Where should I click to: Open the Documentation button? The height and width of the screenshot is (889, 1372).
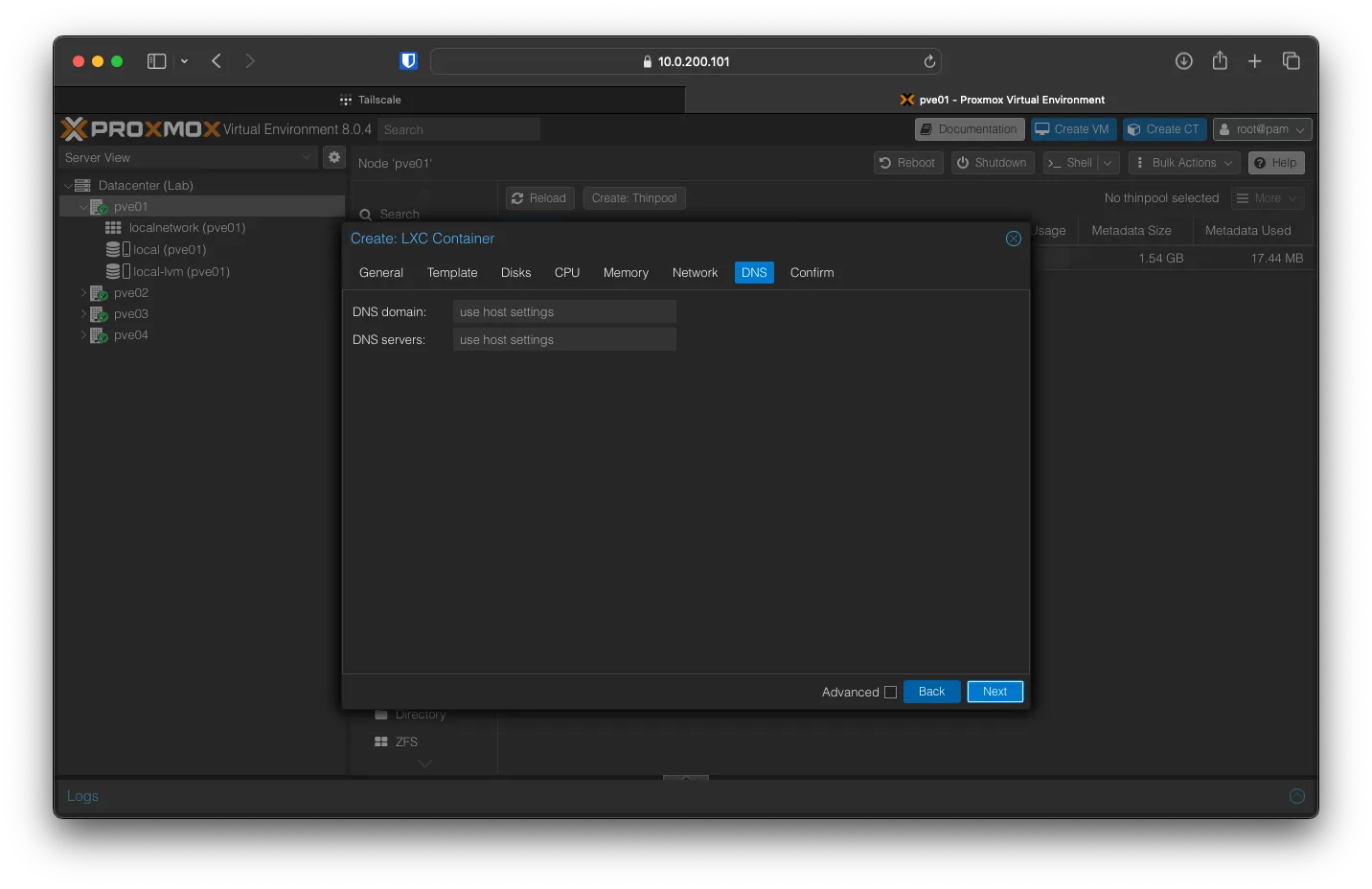(x=970, y=129)
